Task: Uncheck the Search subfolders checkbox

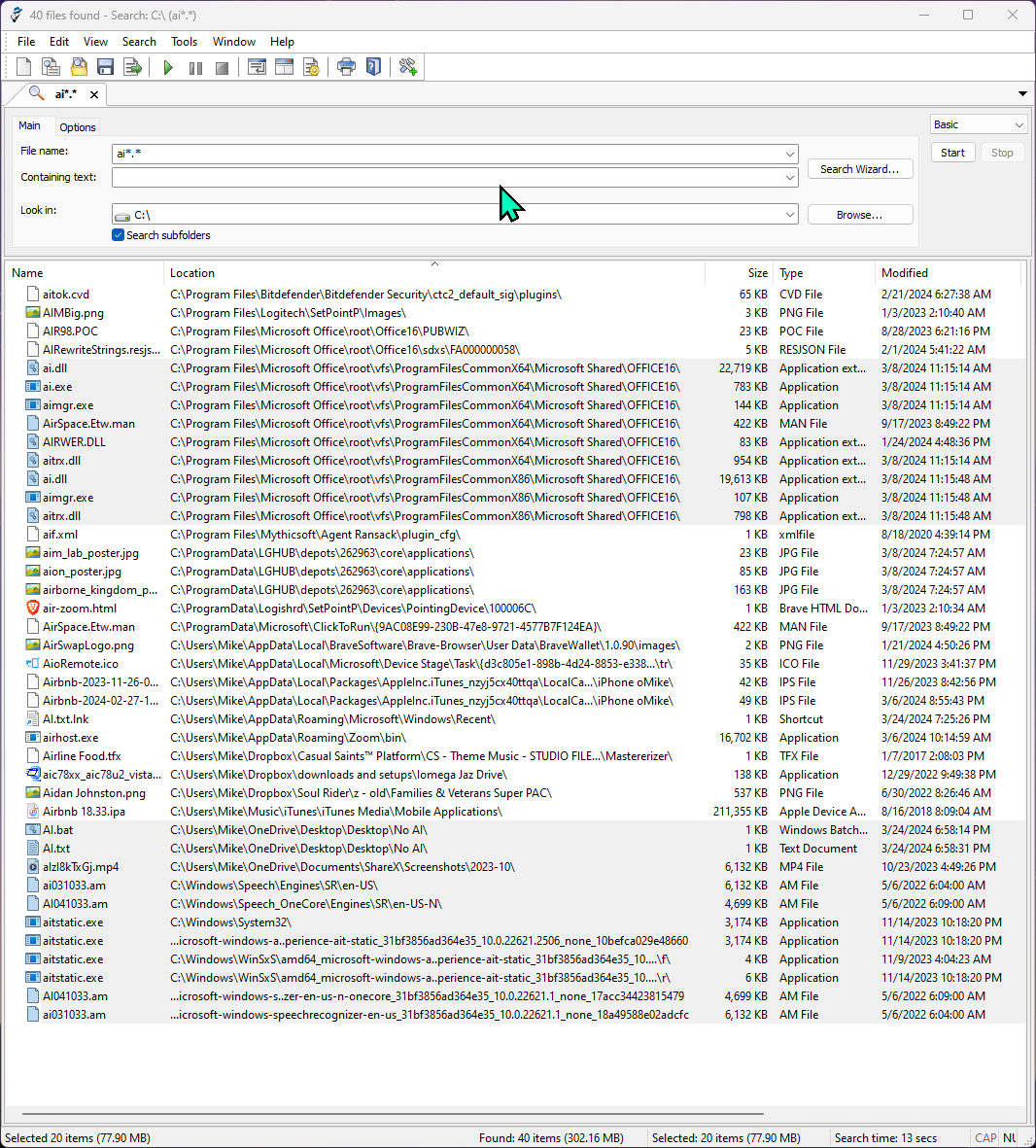Action: [119, 235]
